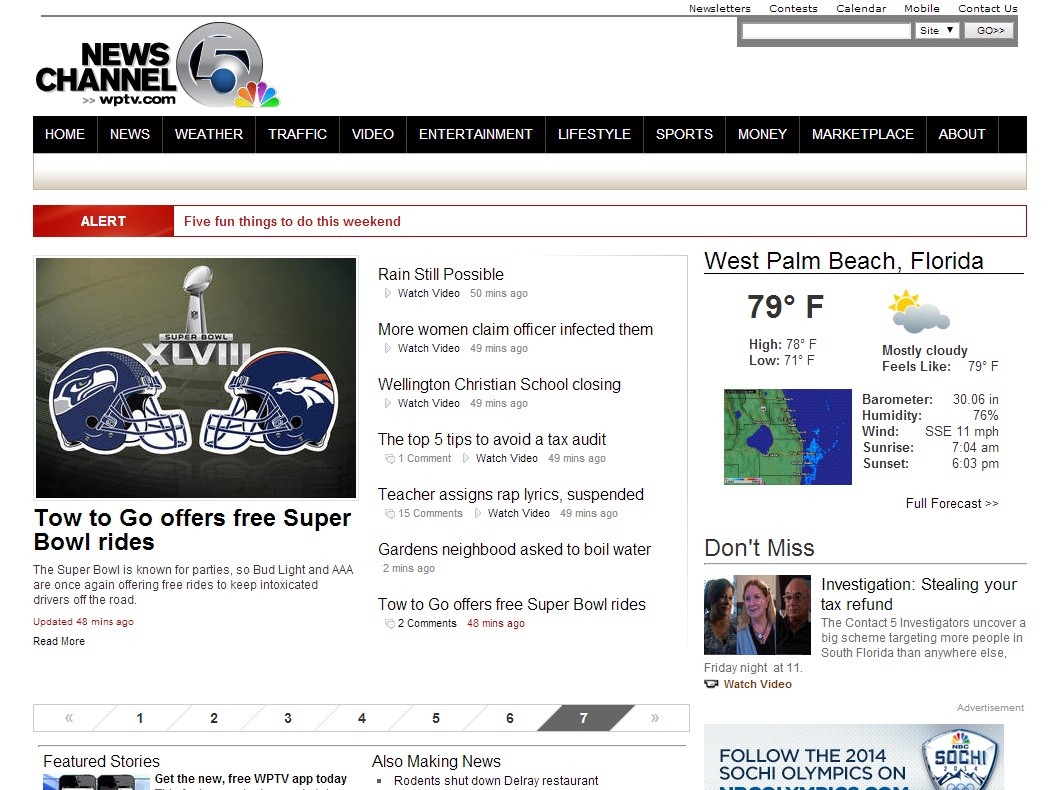
Task: Open alert: Five fun things this weekend
Action: point(292,221)
